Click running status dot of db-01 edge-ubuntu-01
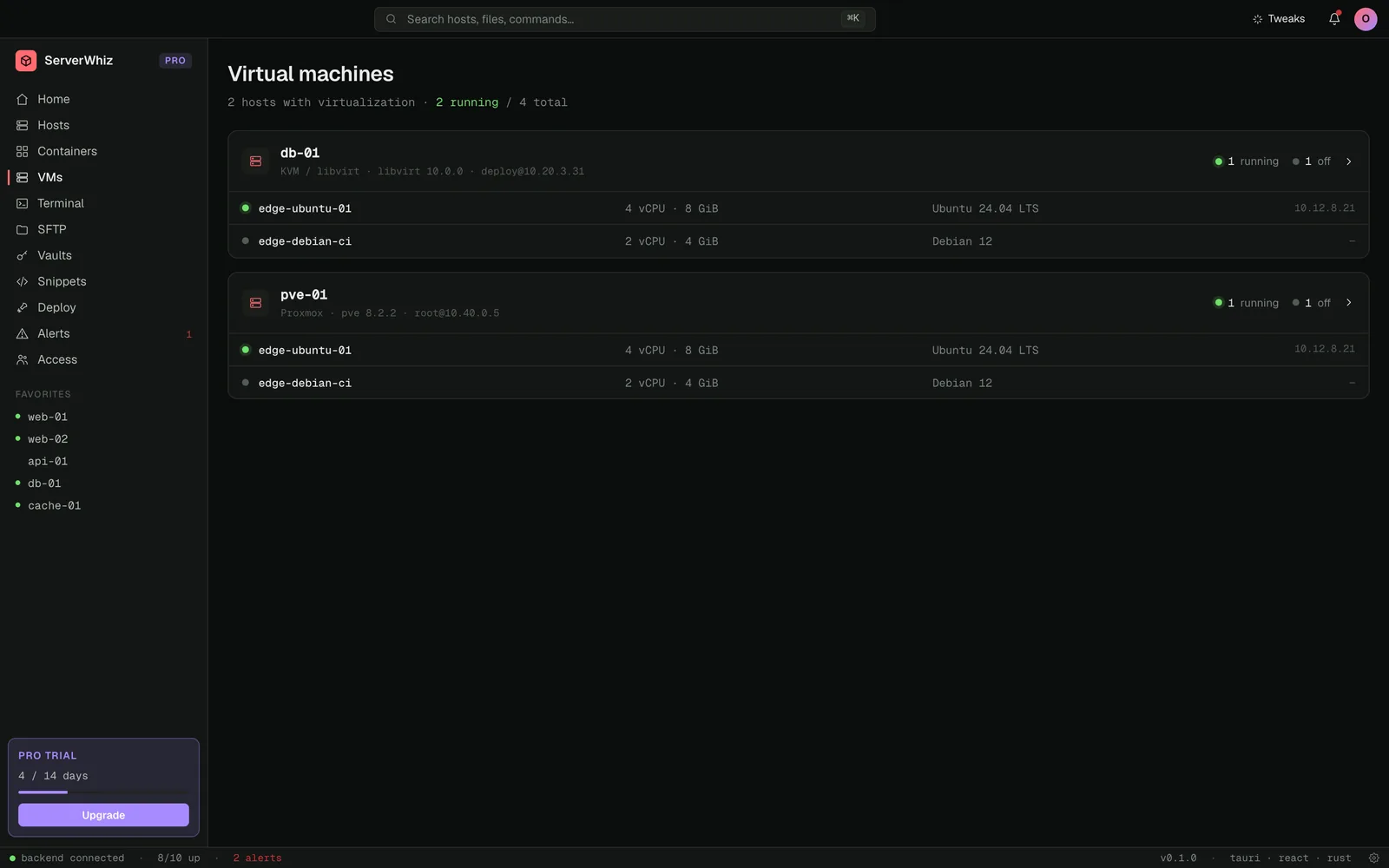Image resolution: width=1389 pixels, height=868 pixels. click(x=246, y=208)
